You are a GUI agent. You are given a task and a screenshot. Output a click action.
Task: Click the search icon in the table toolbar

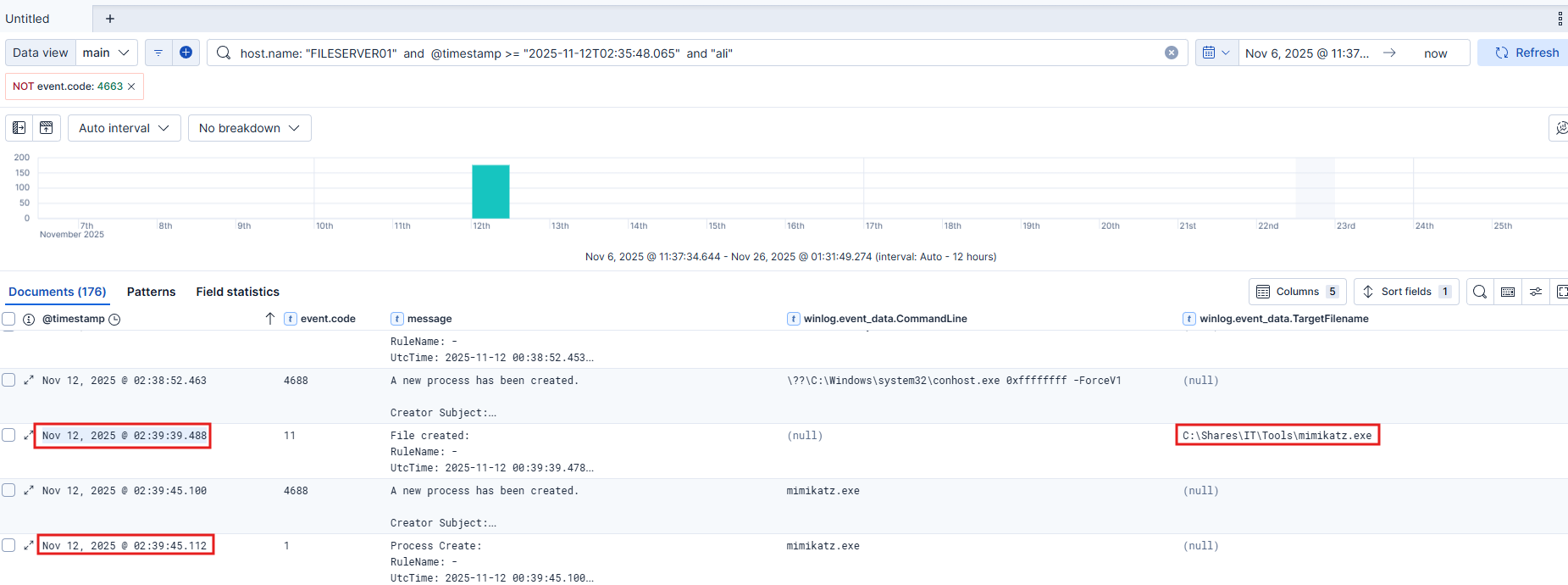pos(1479,292)
